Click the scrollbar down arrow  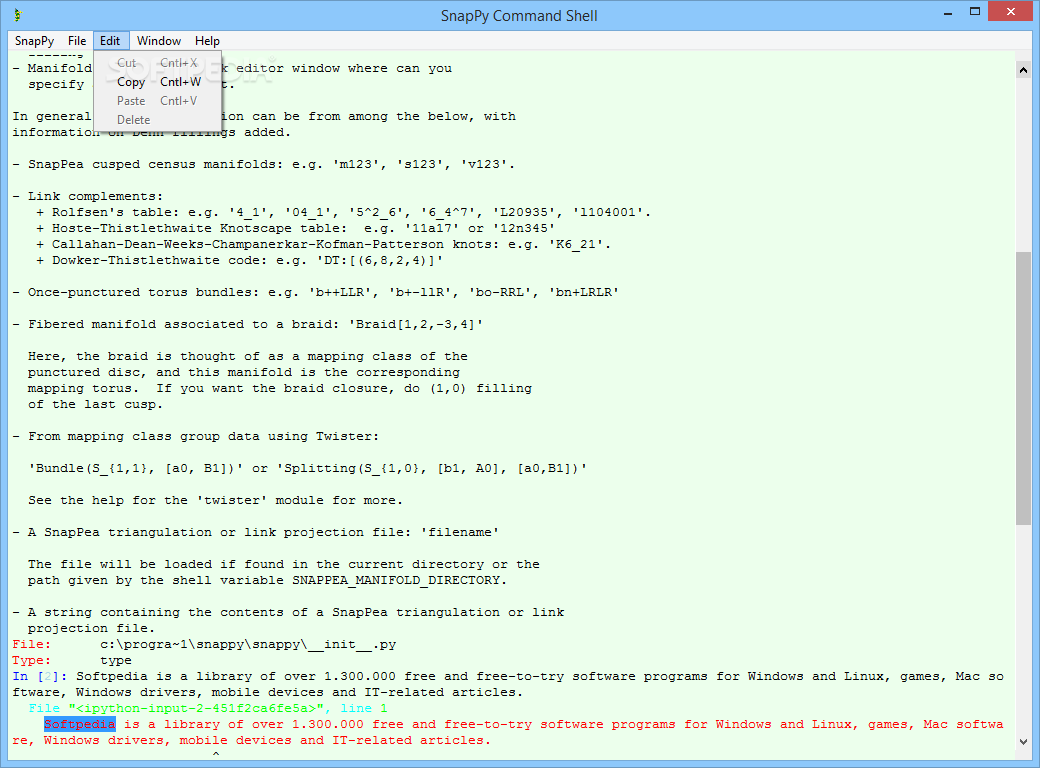point(1023,742)
